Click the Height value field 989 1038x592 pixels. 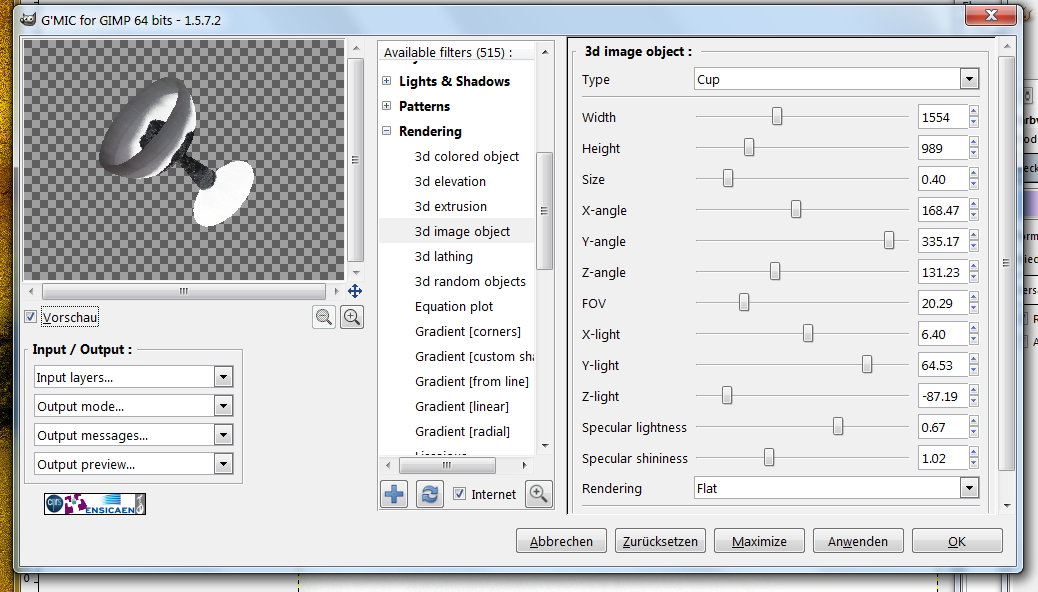943,148
